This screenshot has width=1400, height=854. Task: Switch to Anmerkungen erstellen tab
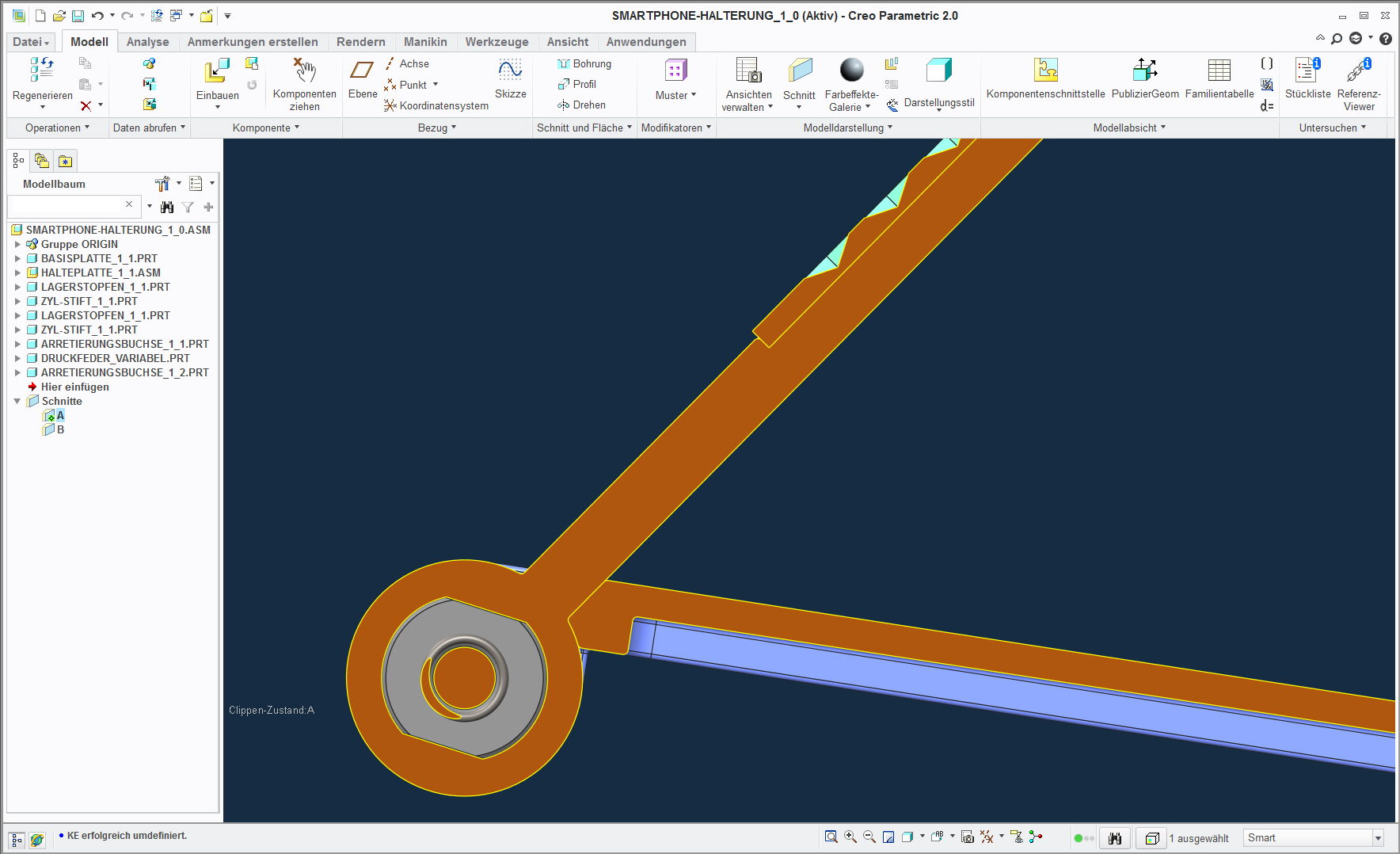pyautogui.click(x=253, y=42)
